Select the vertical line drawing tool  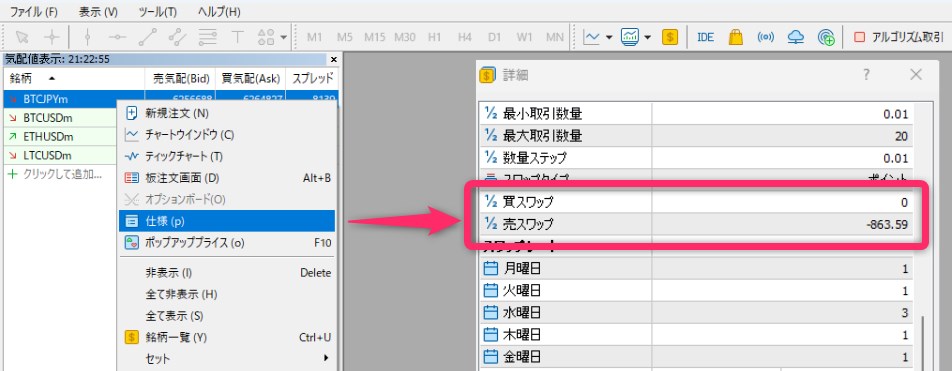pyautogui.click(x=87, y=37)
